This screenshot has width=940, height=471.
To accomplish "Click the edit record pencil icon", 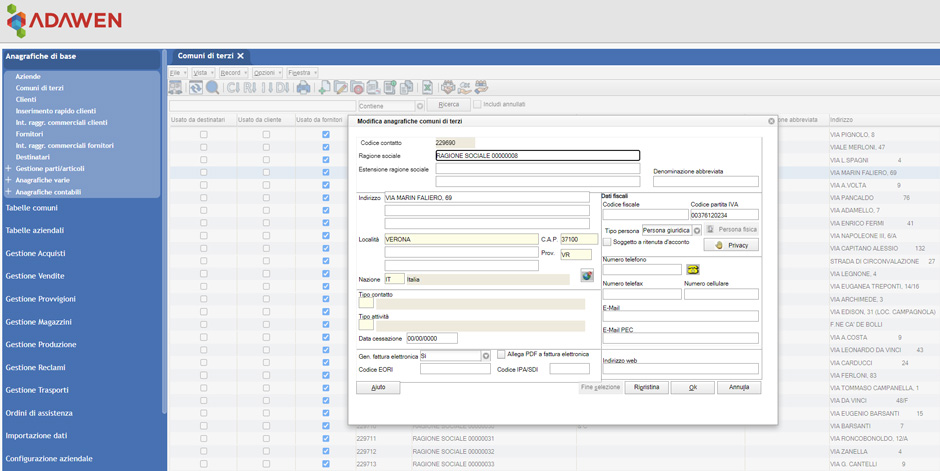I will click(x=340, y=88).
